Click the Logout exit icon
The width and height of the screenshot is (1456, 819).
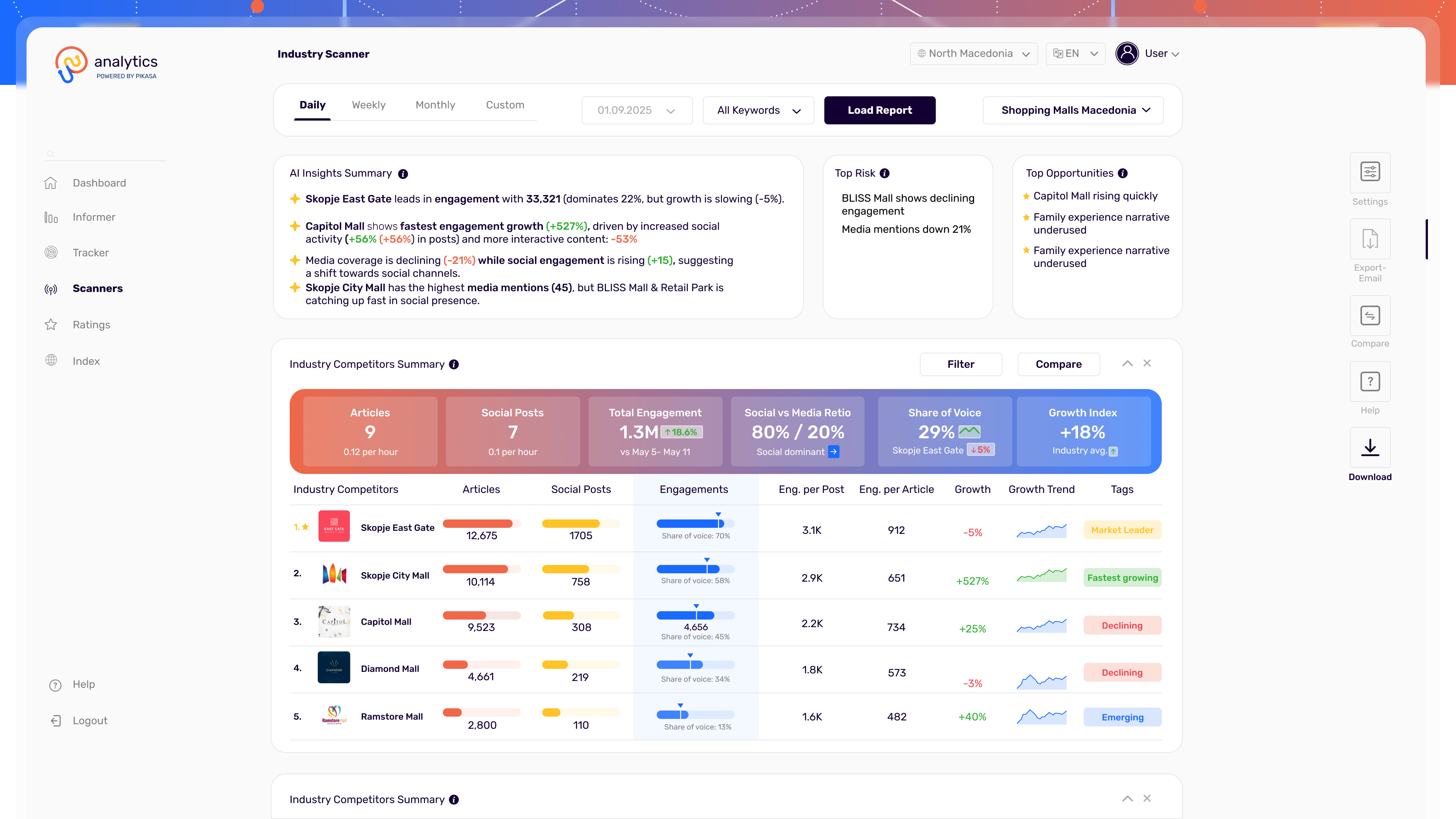55,721
